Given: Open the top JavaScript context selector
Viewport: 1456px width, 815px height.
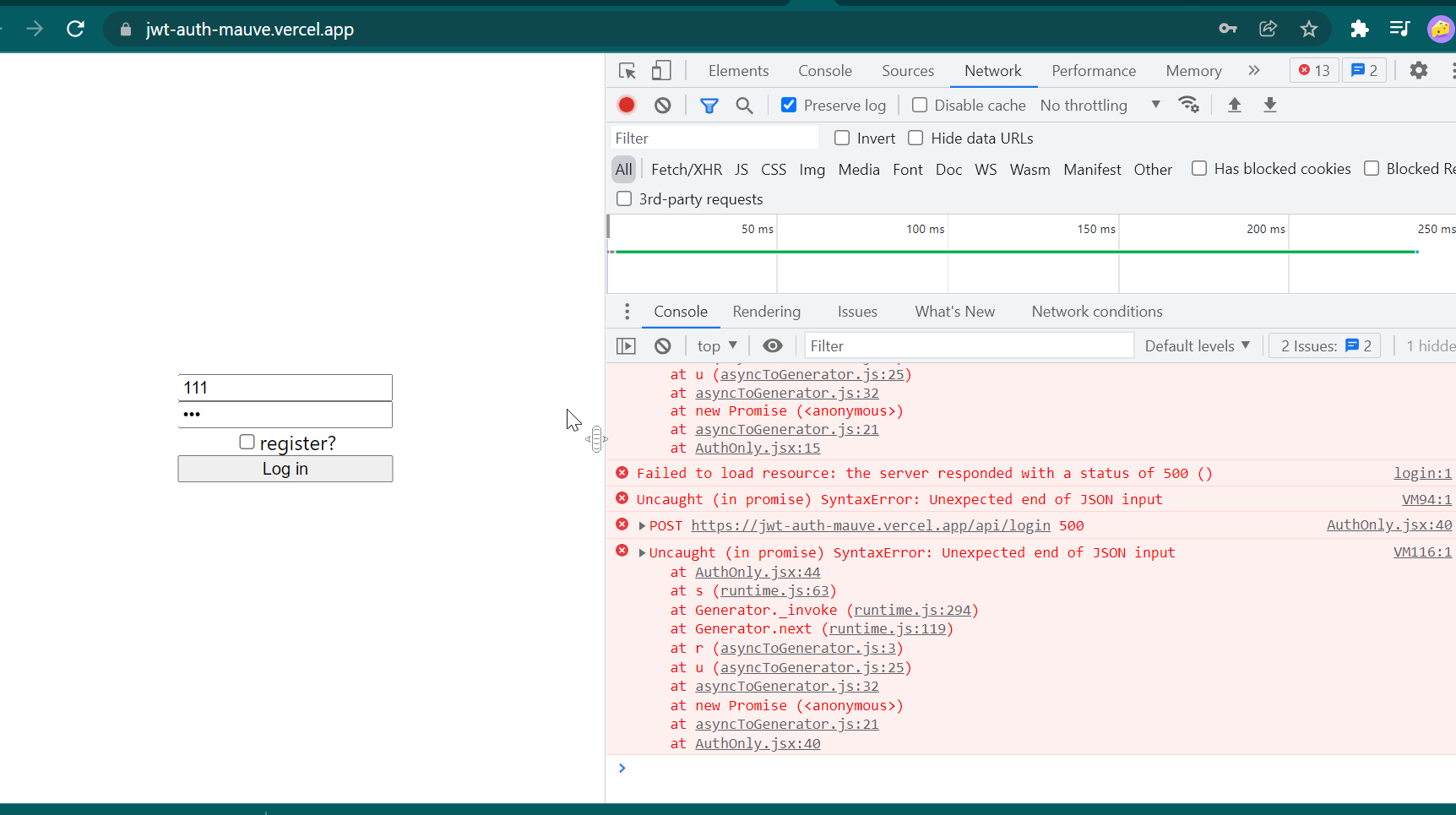Looking at the screenshot, I should pyautogui.click(x=717, y=345).
